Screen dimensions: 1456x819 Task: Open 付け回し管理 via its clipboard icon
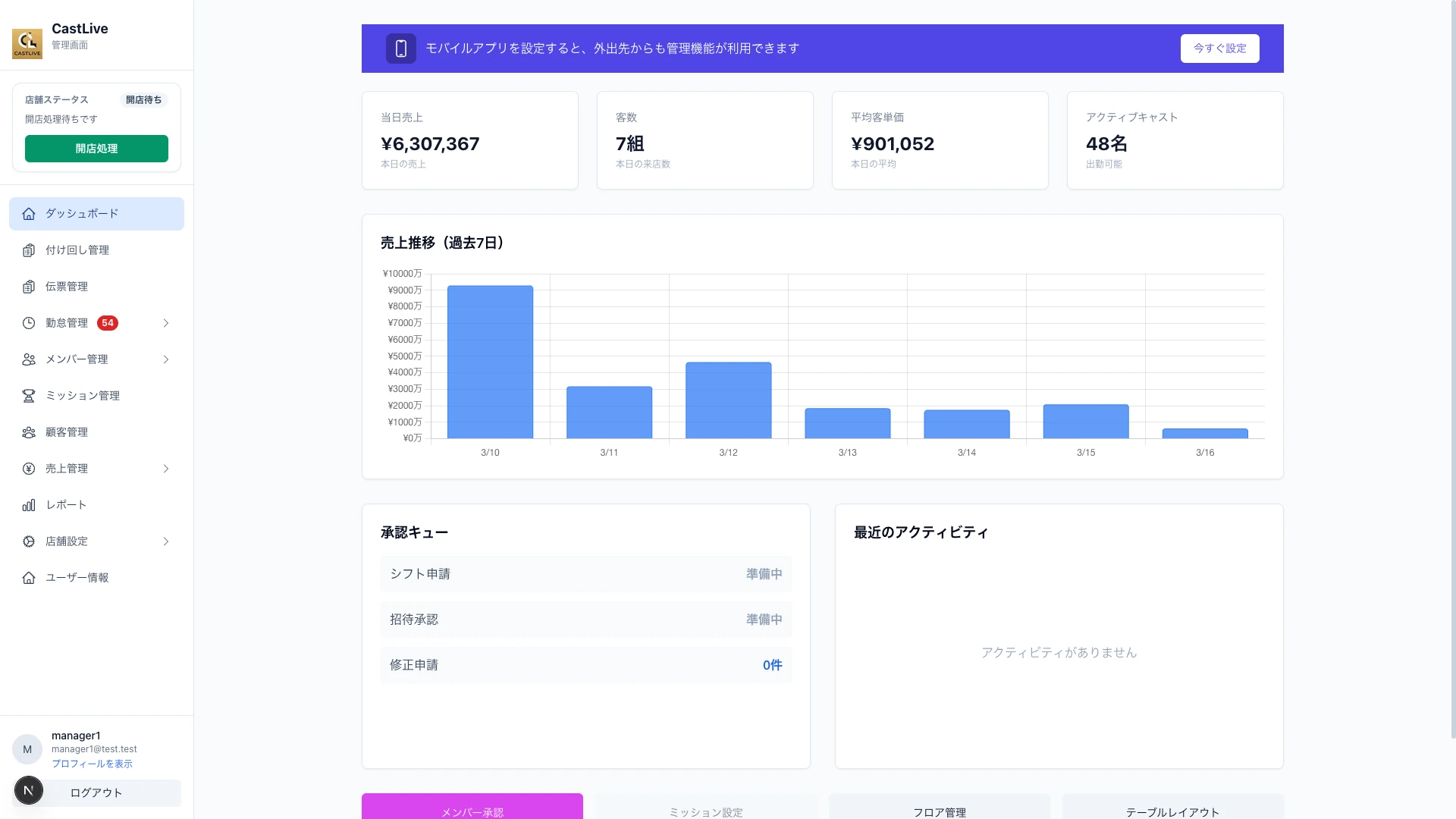point(28,249)
